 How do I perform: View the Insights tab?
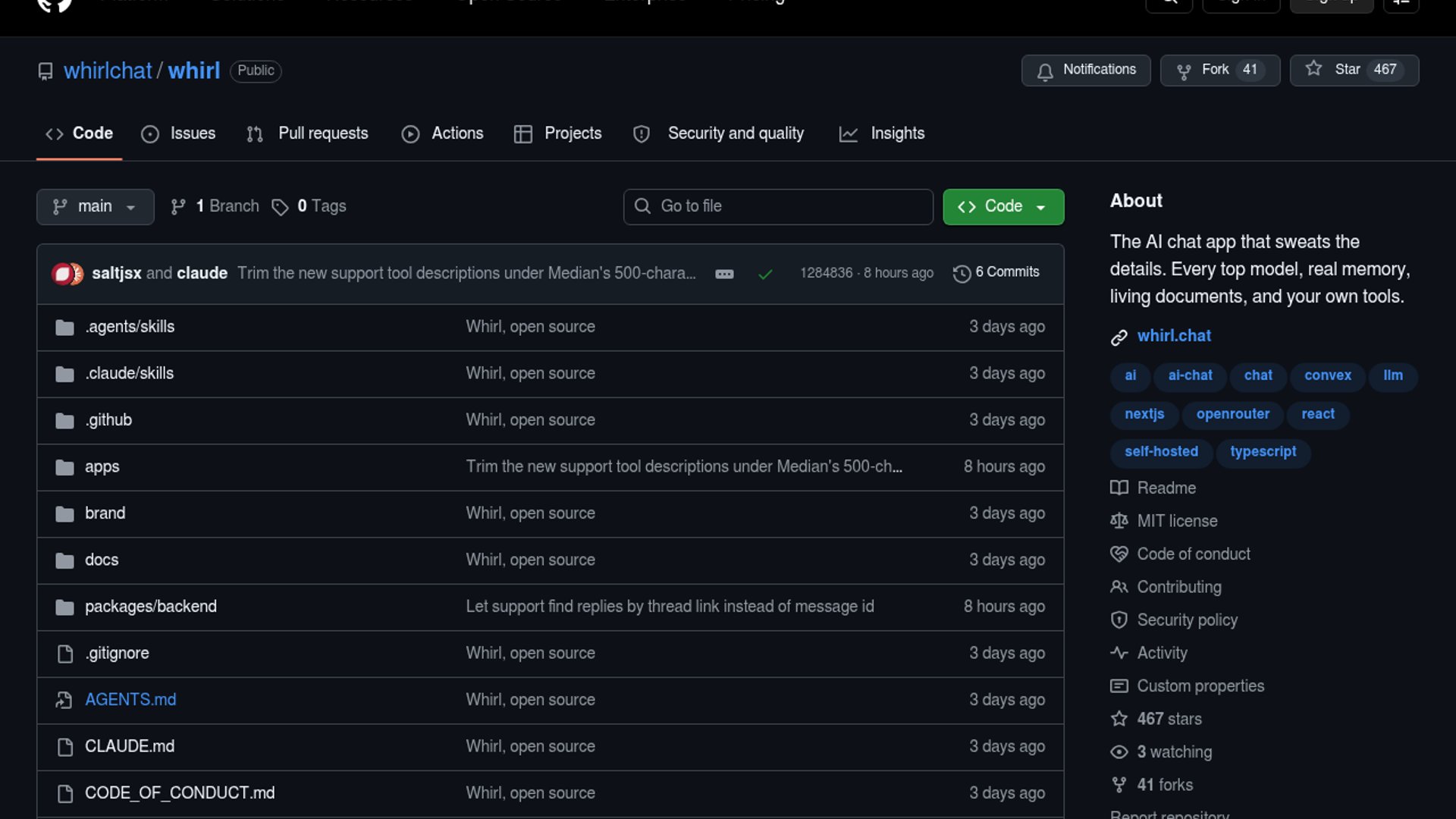(x=881, y=133)
